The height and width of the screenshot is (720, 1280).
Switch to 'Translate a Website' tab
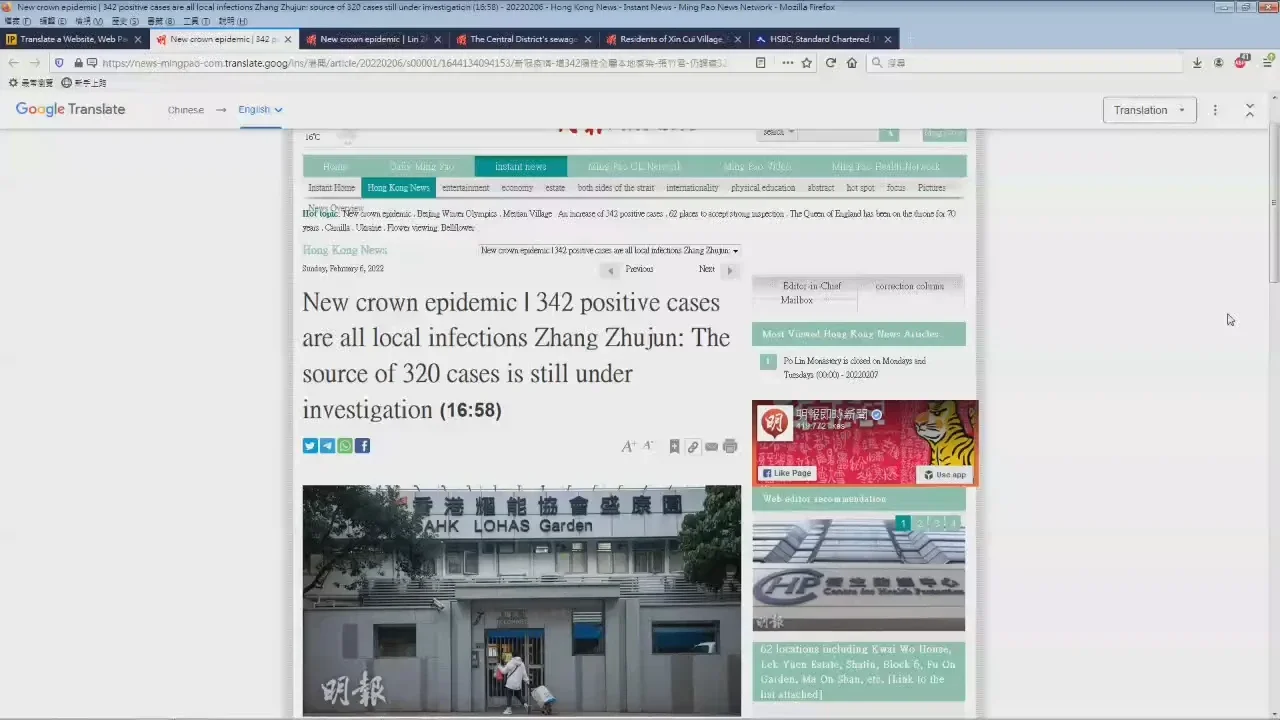(75, 39)
